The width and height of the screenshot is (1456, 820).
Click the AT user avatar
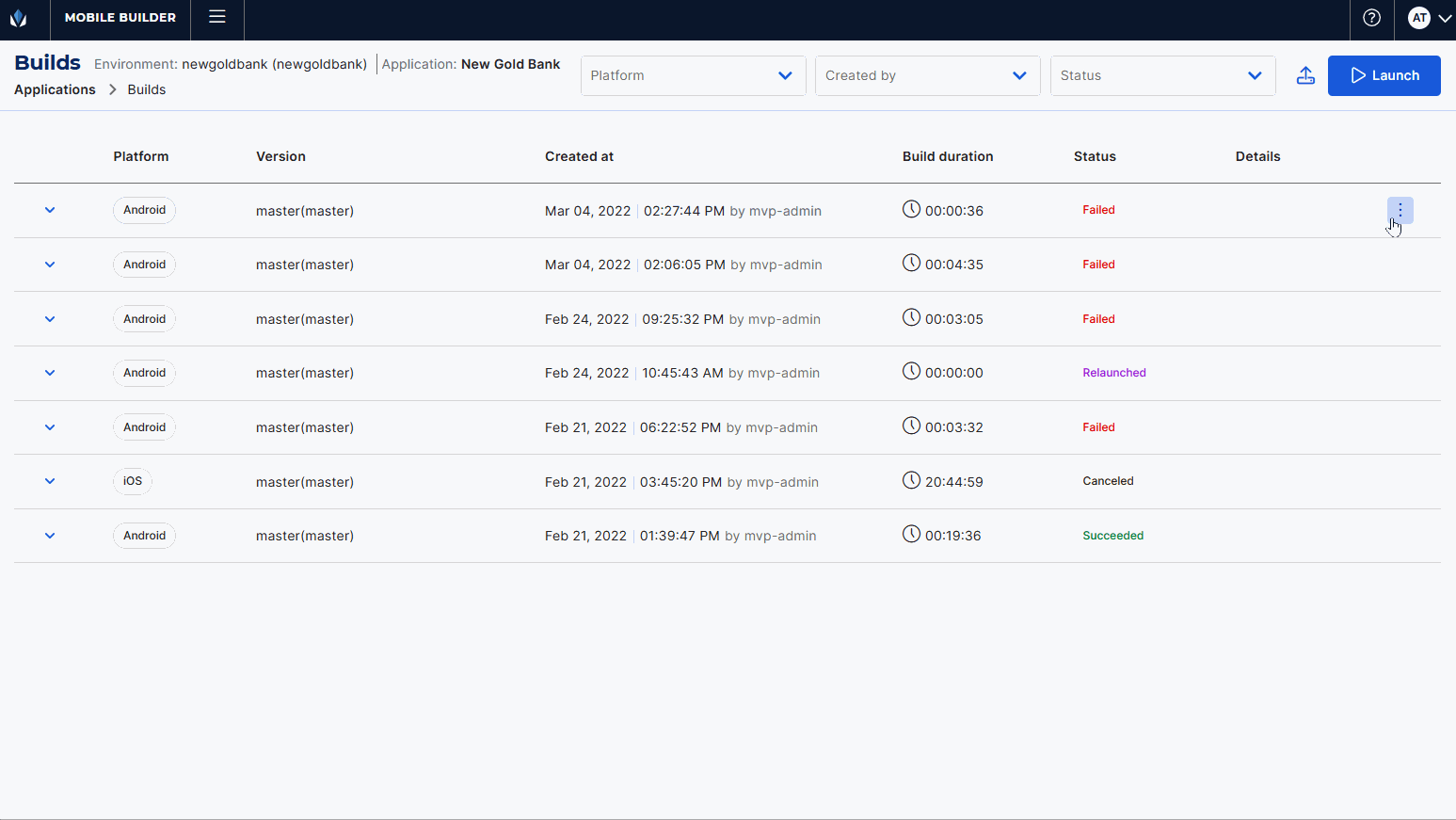click(1418, 18)
